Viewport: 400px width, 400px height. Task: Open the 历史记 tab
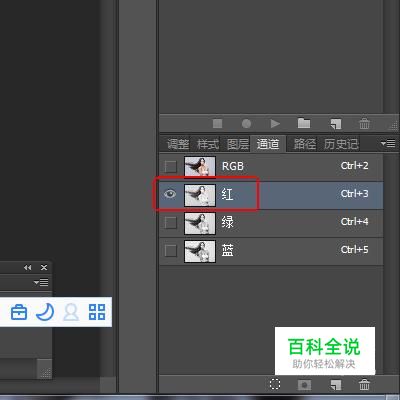(341, 144)
